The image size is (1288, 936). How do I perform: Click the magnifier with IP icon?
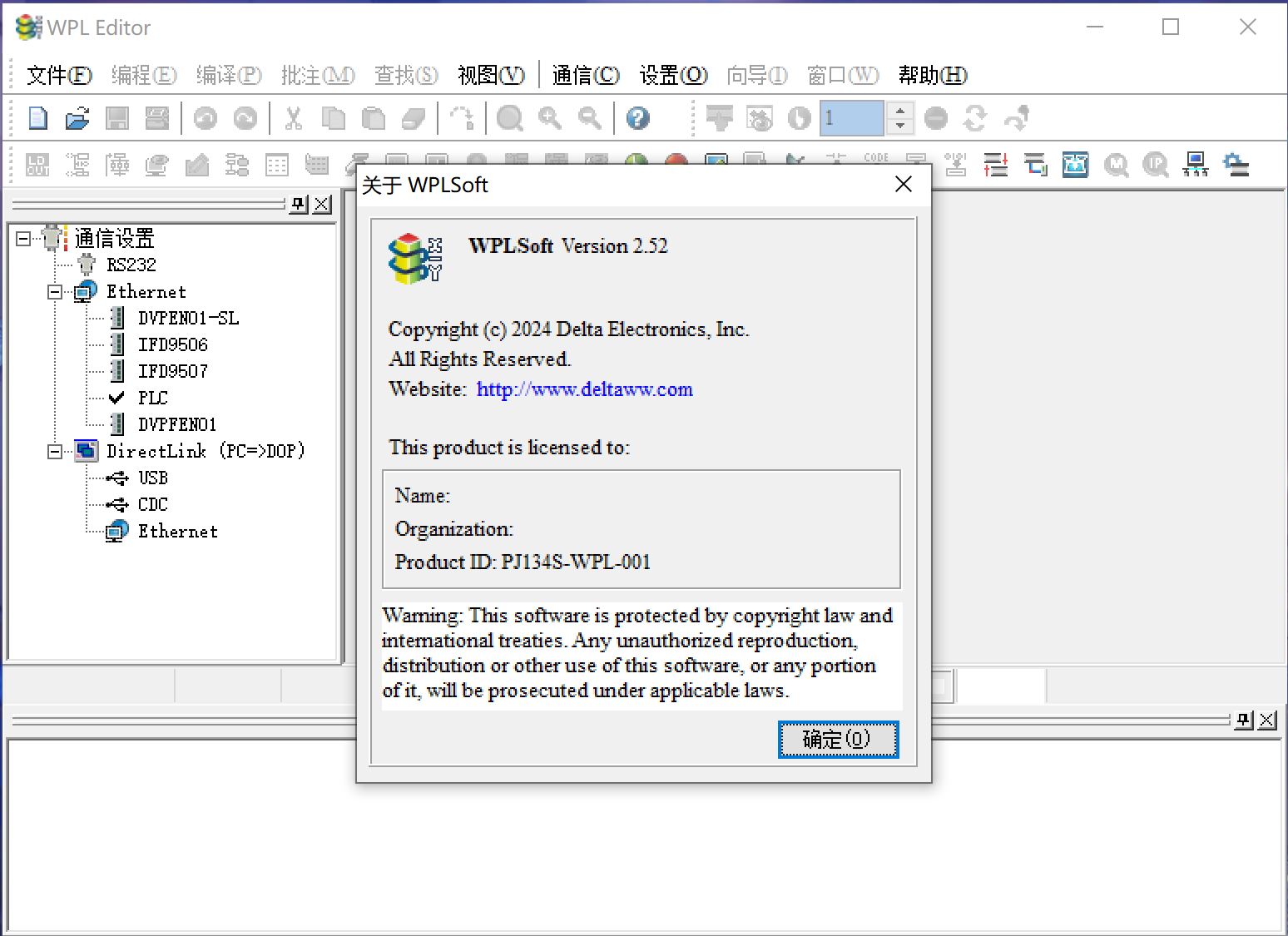[x=1155, y=165]
